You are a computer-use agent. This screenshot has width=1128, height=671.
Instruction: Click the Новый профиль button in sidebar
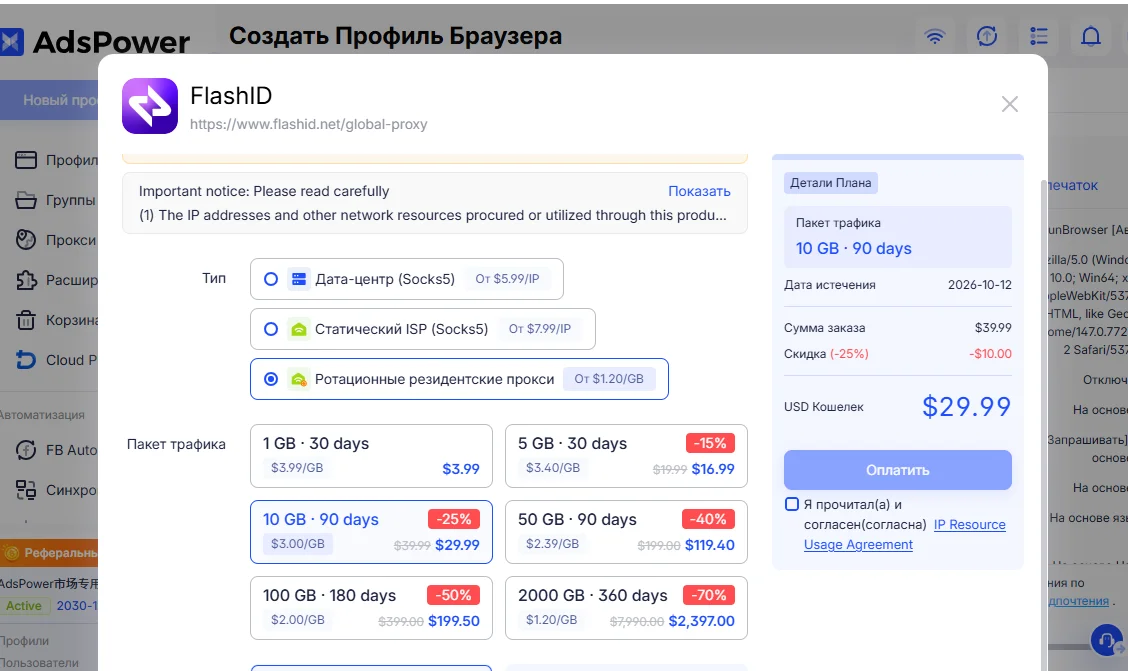point(49,100)
